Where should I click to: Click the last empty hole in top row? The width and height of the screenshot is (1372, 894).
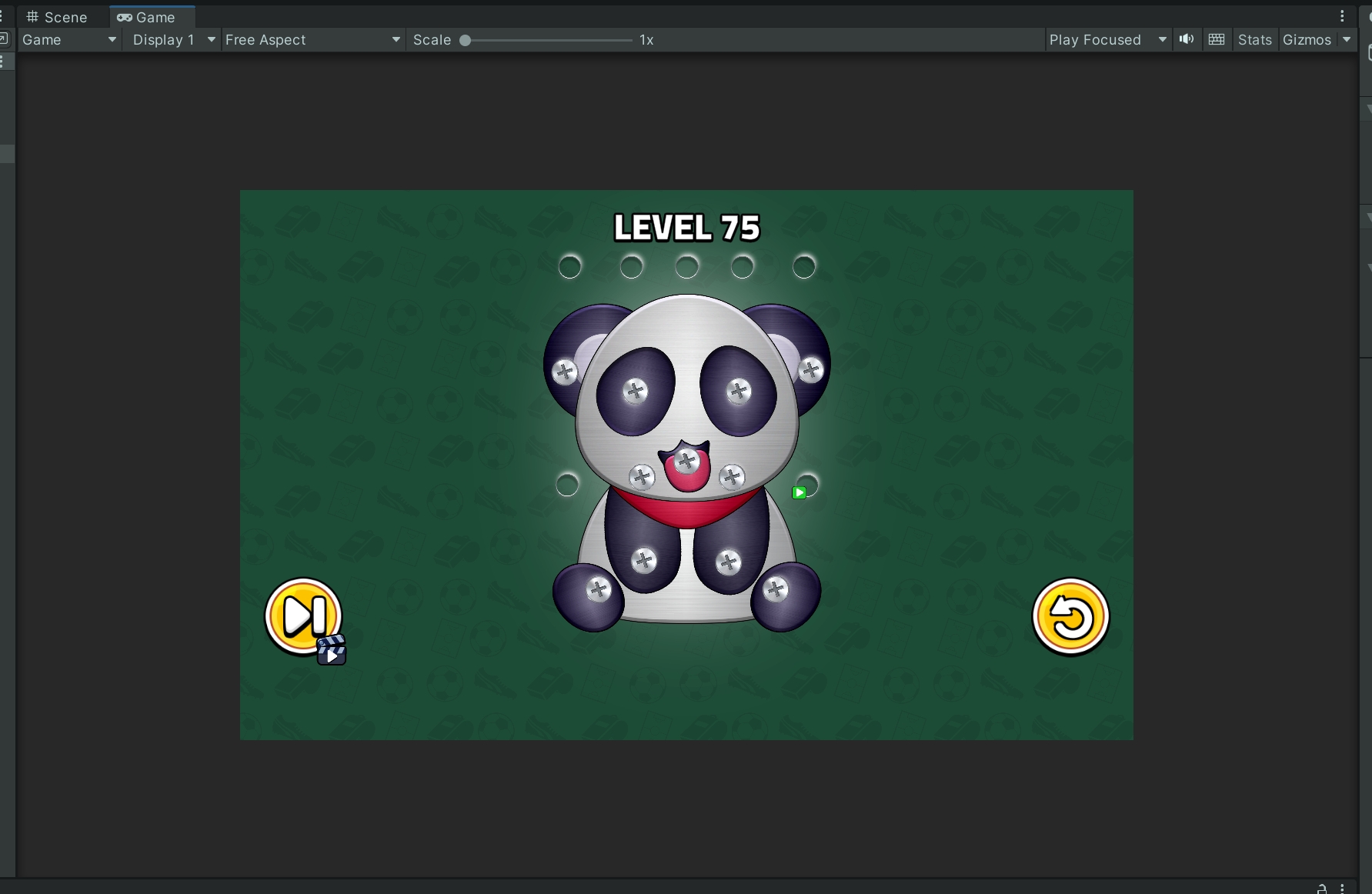click(804, 267)
